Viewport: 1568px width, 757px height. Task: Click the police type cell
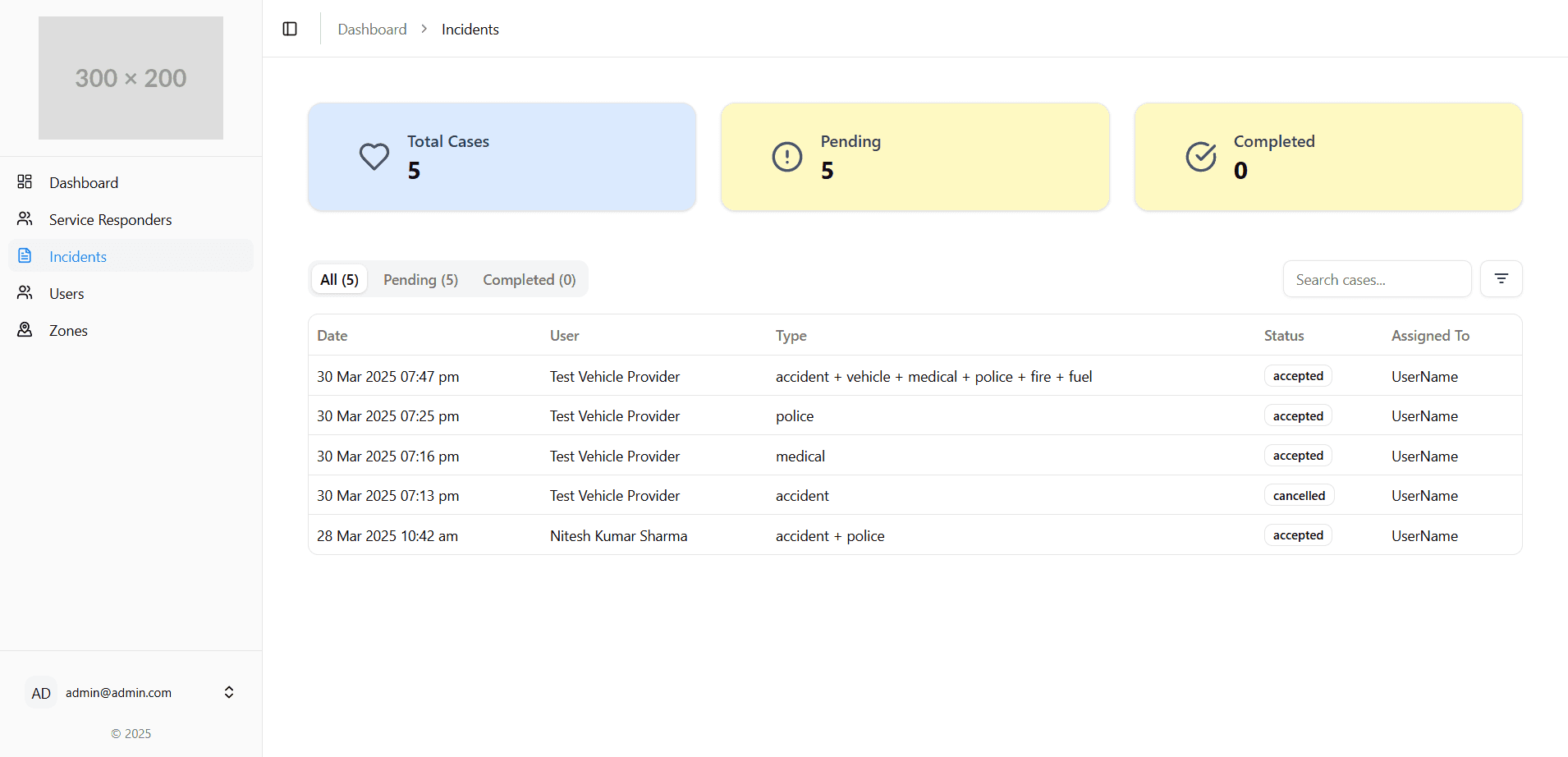point(795,415)
